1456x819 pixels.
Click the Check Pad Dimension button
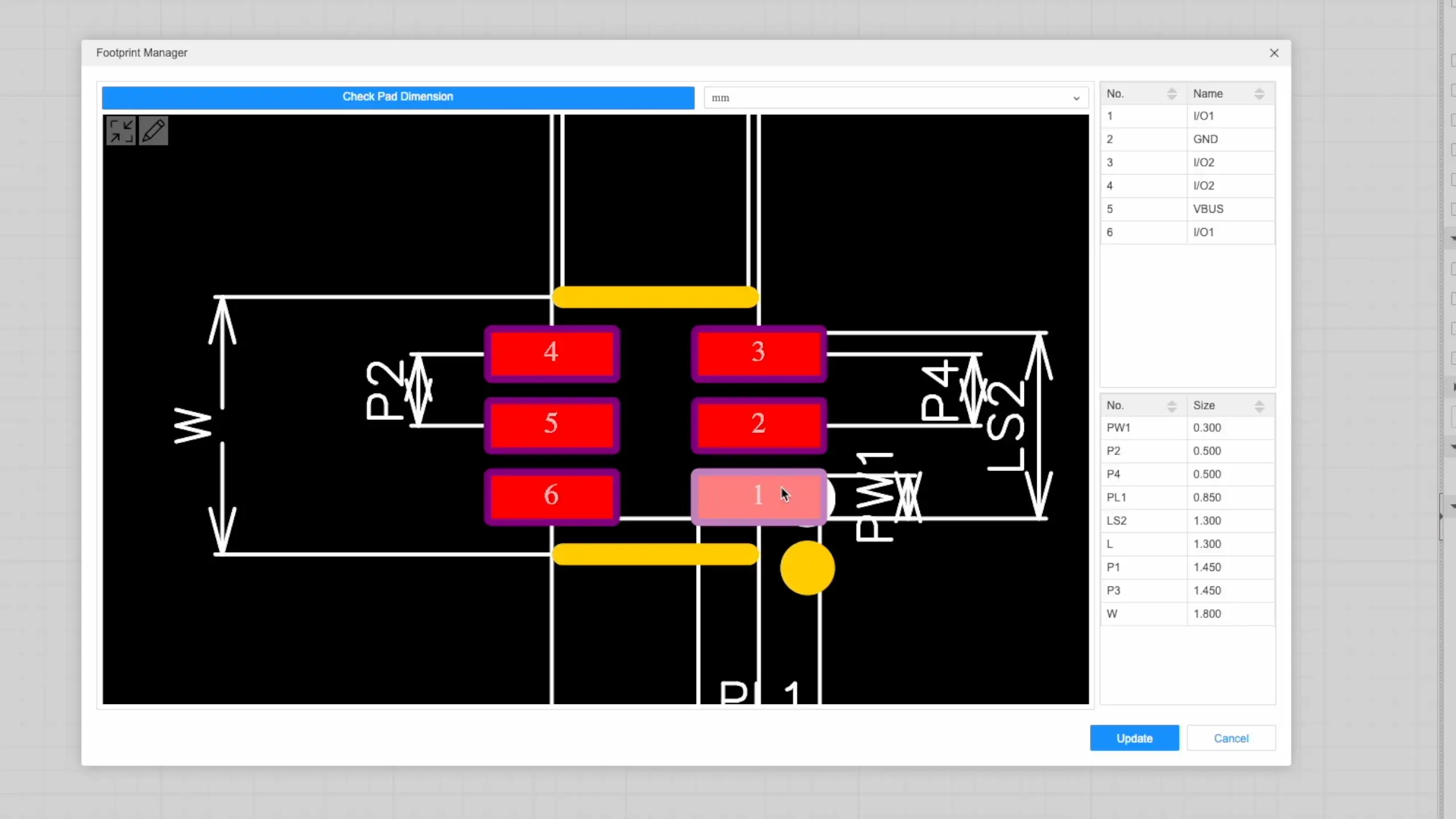398,97
